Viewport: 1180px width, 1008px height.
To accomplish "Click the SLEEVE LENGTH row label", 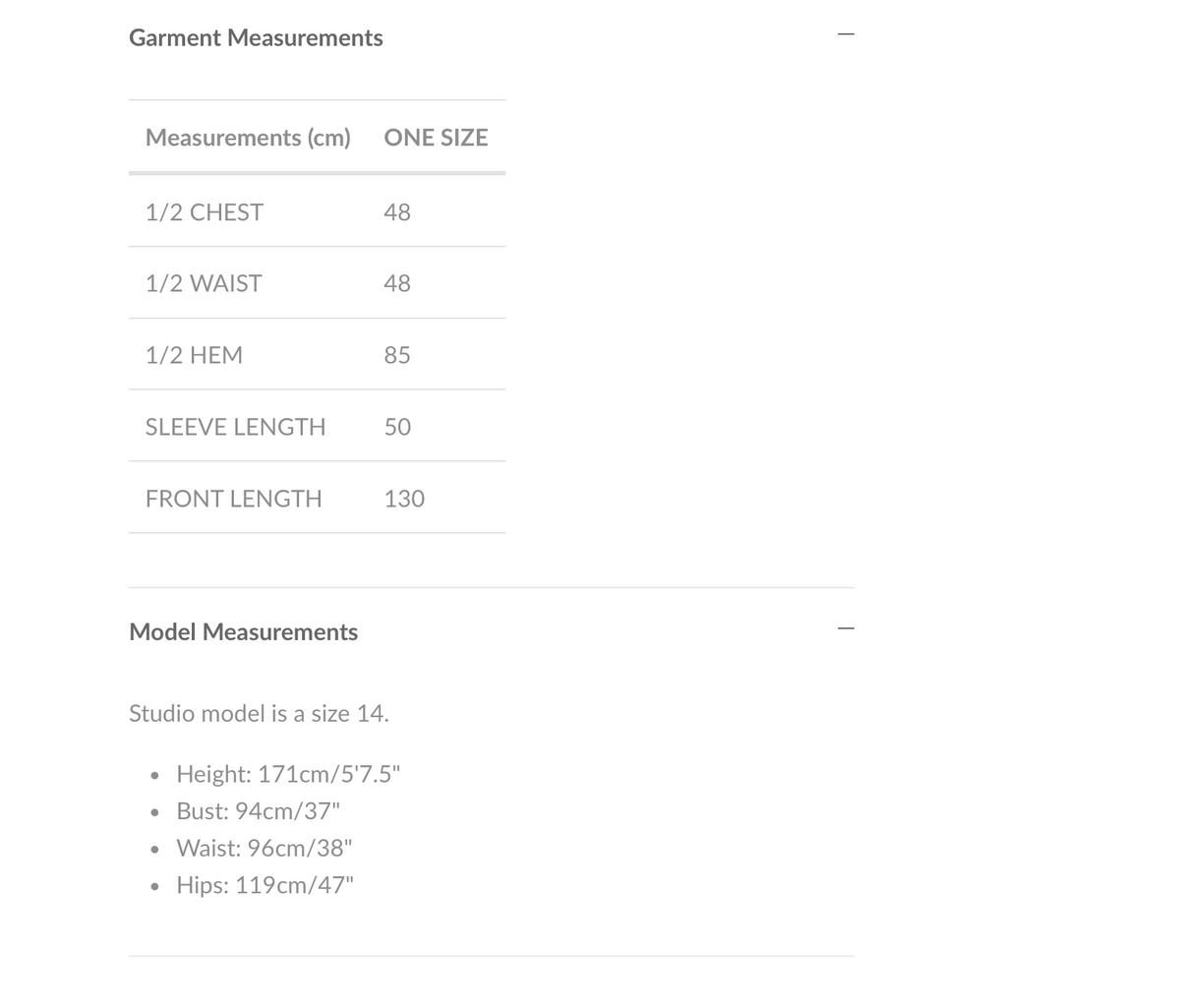I will click(235, 427).
